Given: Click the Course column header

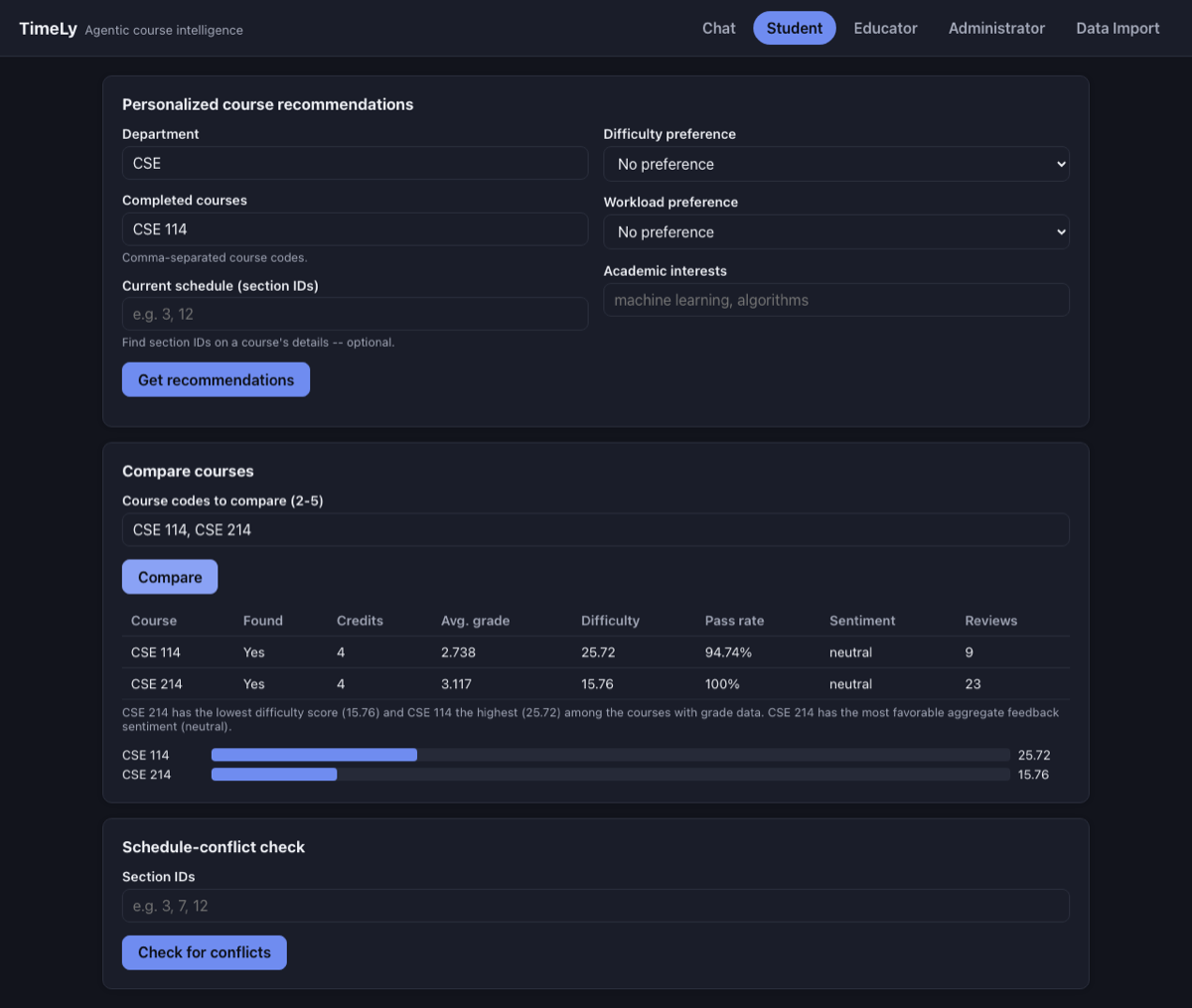Looking at the screenshot, I should click(154, 621).
